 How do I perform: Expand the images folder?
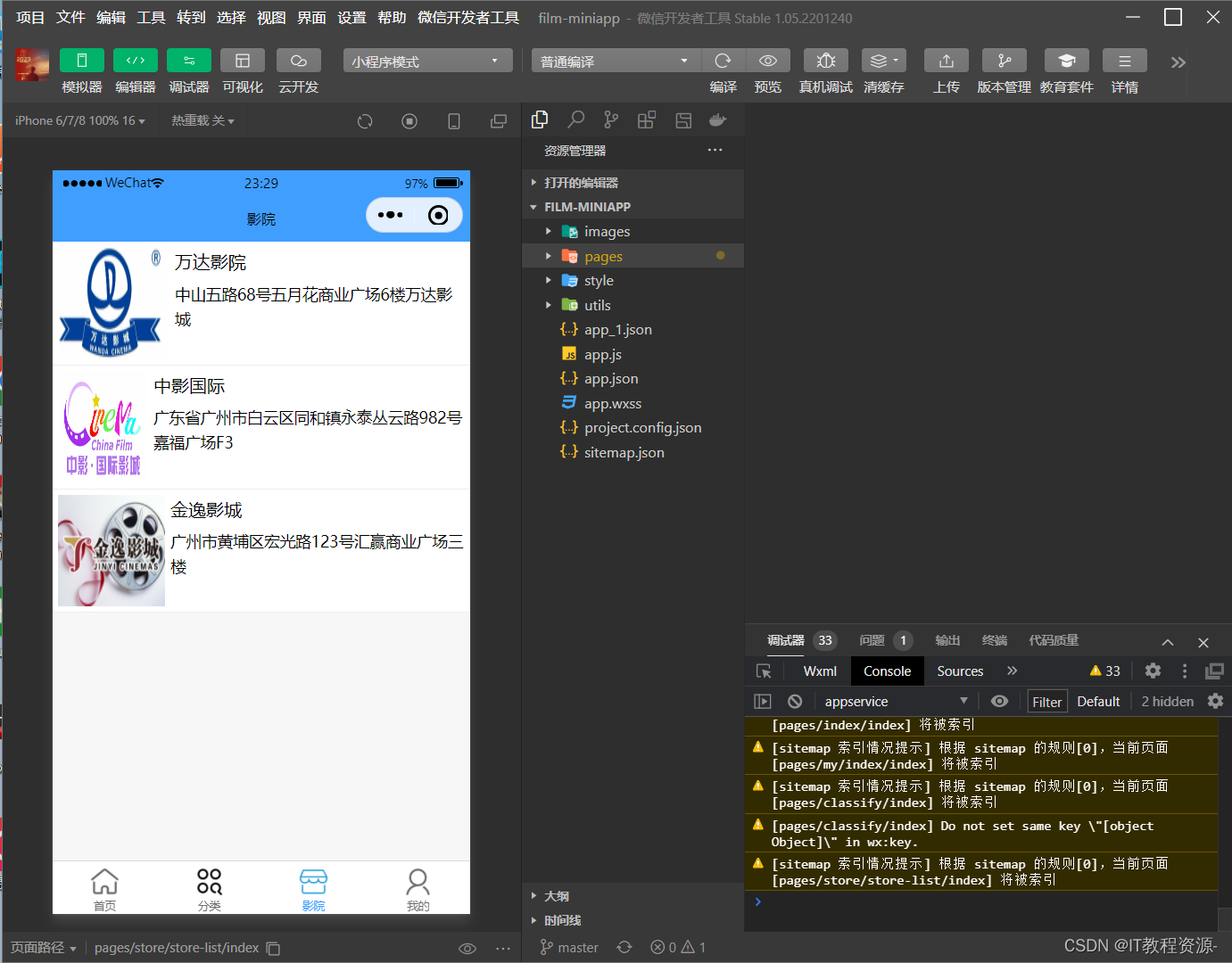click(633, 231)
